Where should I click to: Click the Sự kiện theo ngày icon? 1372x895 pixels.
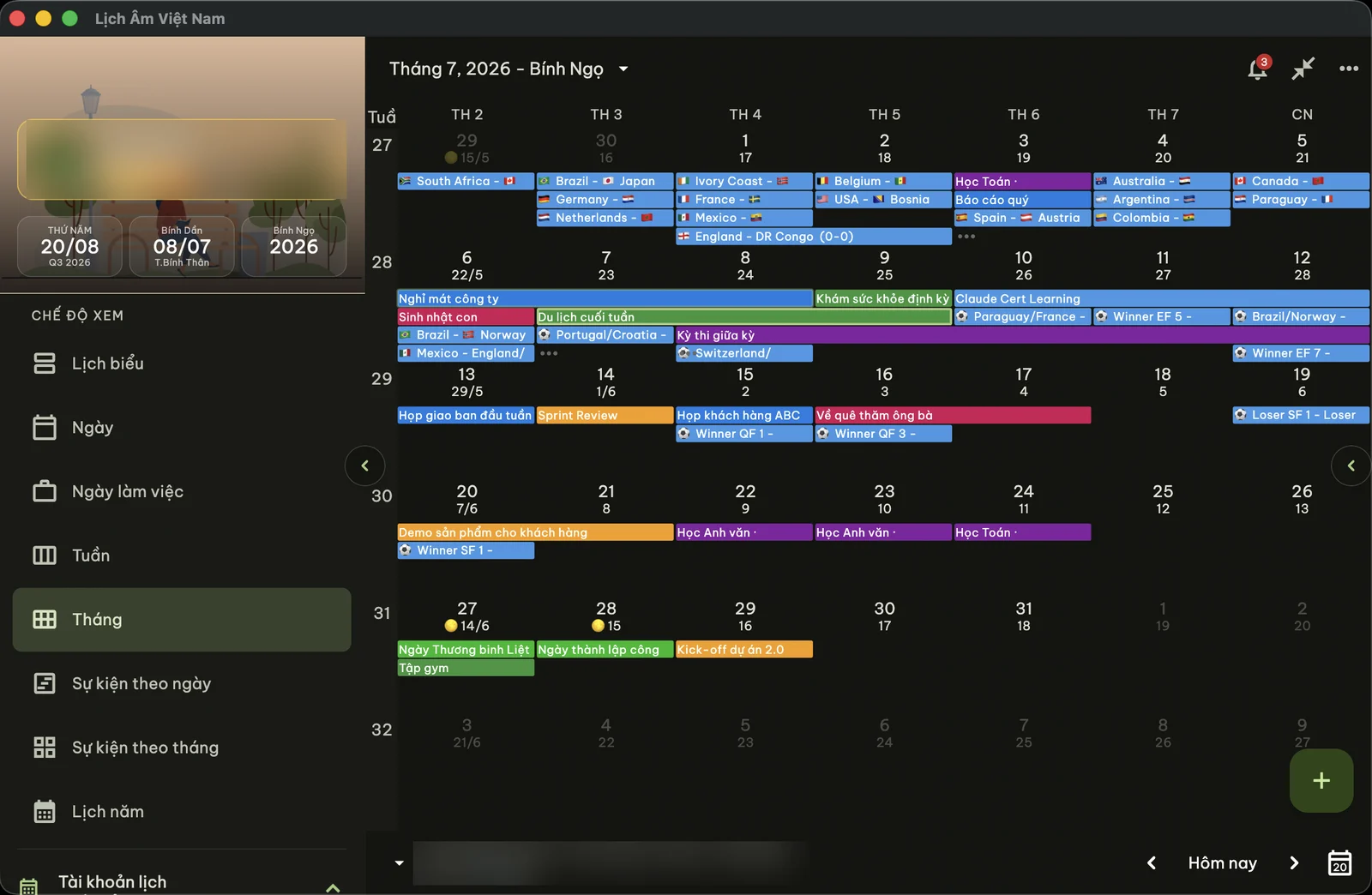[45, 683]
